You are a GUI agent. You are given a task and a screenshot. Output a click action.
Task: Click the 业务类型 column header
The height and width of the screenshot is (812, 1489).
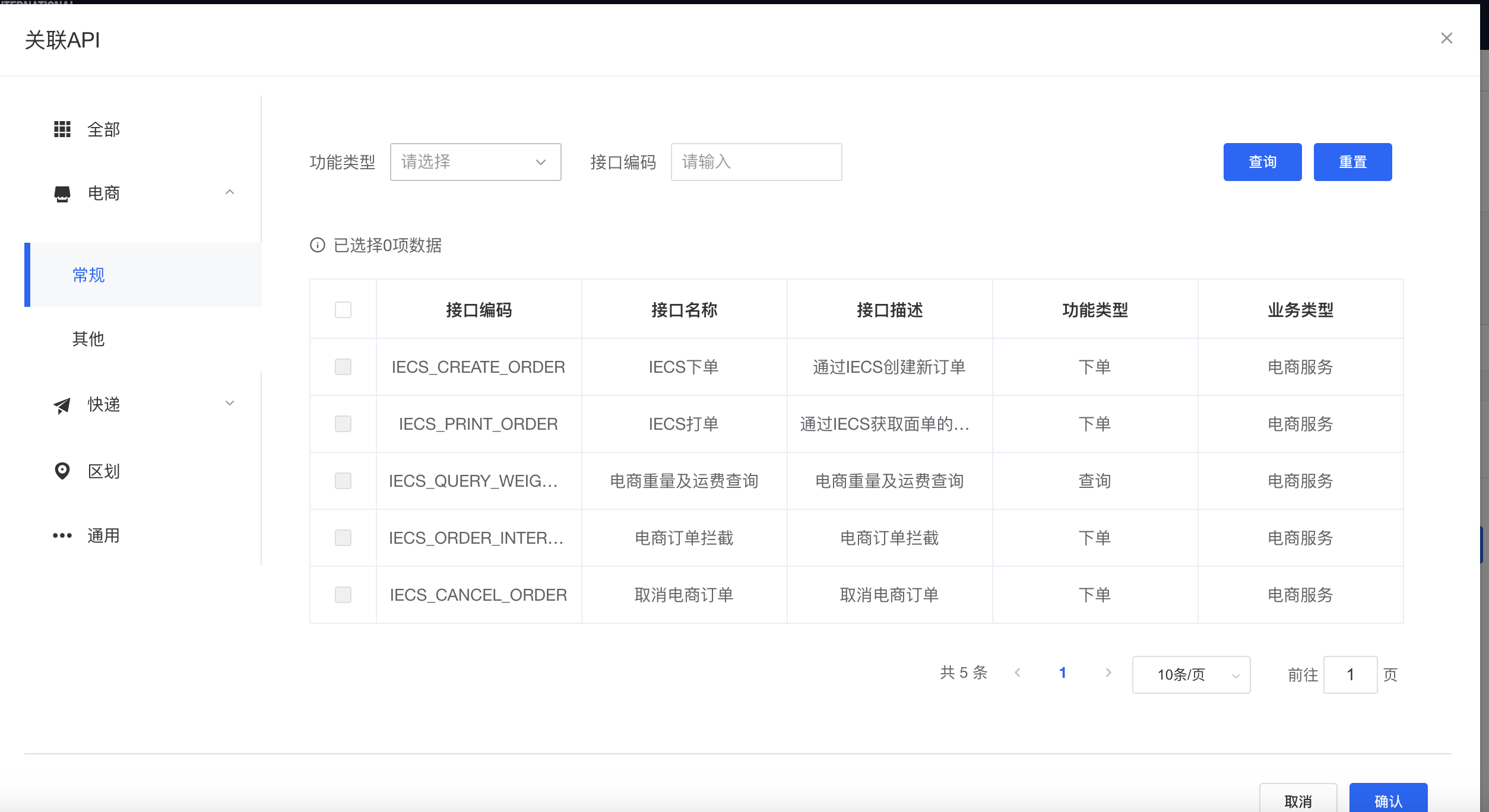click(x=1300, y=310)
